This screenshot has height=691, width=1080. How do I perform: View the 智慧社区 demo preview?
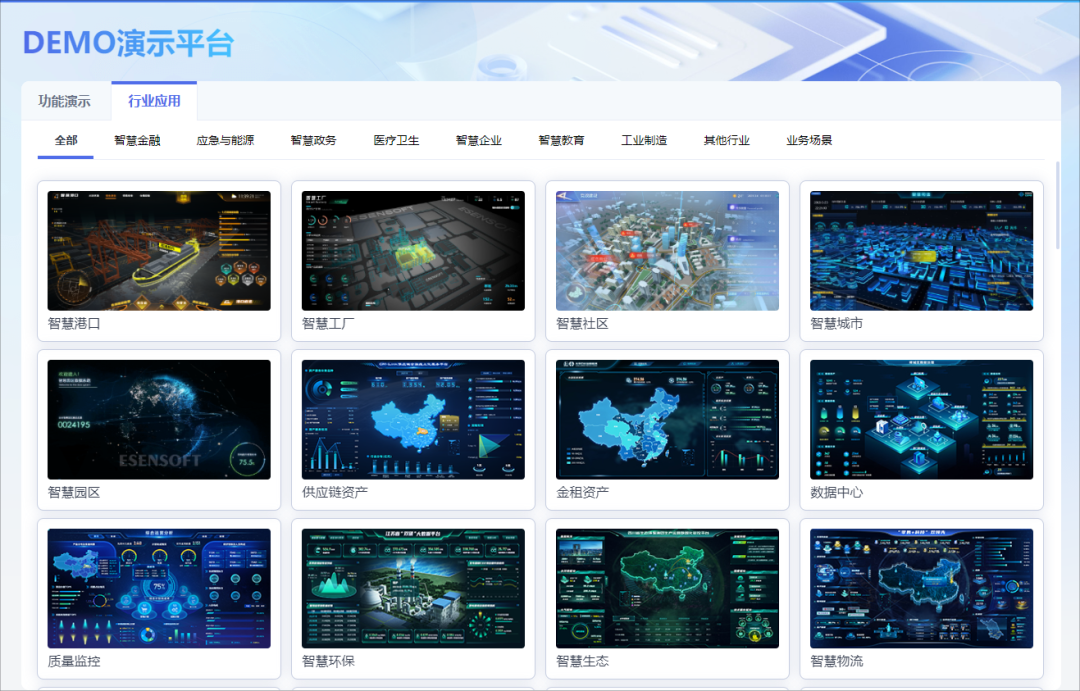point(667,251)
